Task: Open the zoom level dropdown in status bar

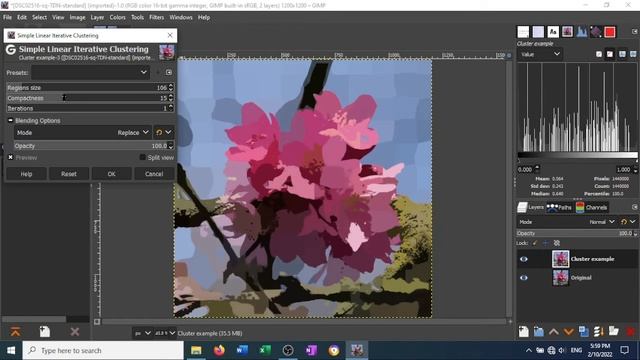Action: point(165,333)
